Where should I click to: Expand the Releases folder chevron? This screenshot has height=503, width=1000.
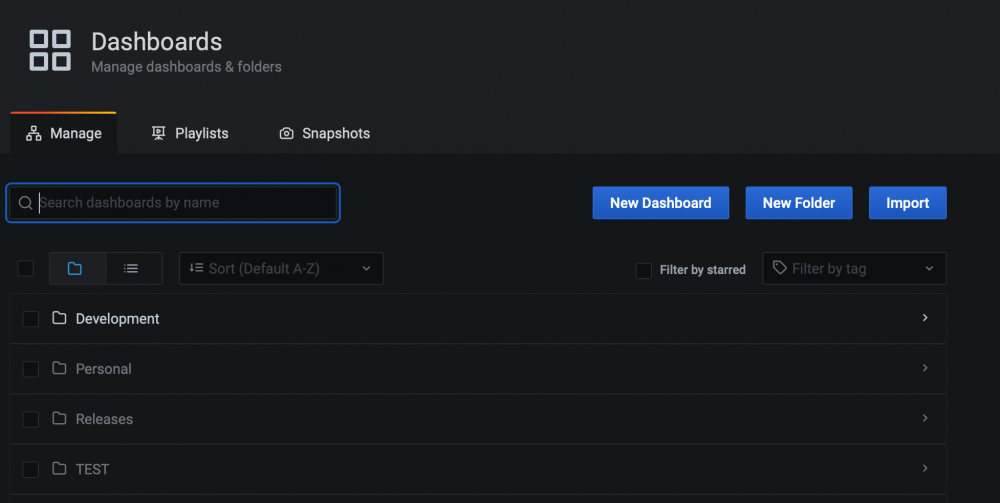pyautogui.click(x=925, y=418)
